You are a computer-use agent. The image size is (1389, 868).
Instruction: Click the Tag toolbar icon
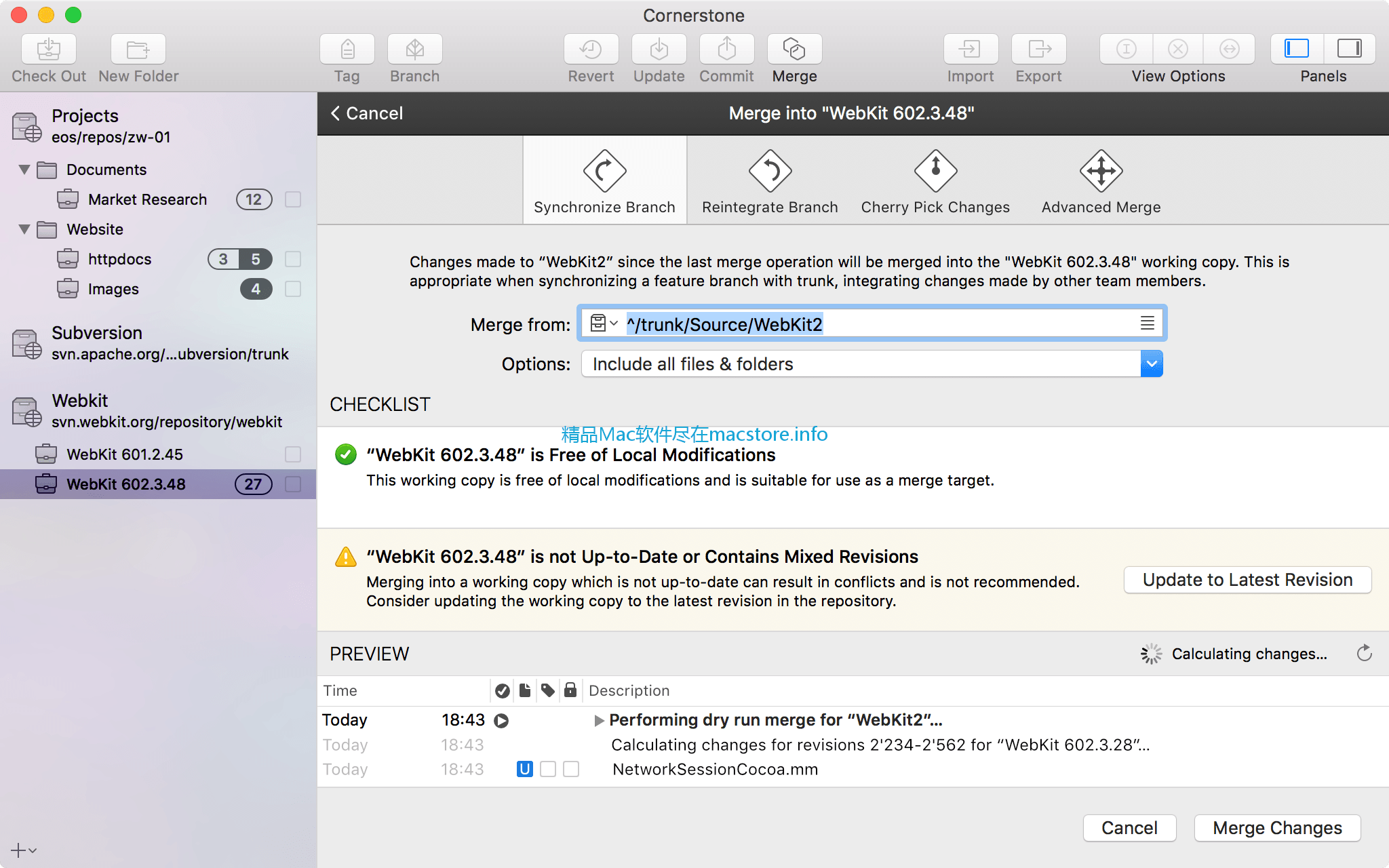(x=347, y=50)
